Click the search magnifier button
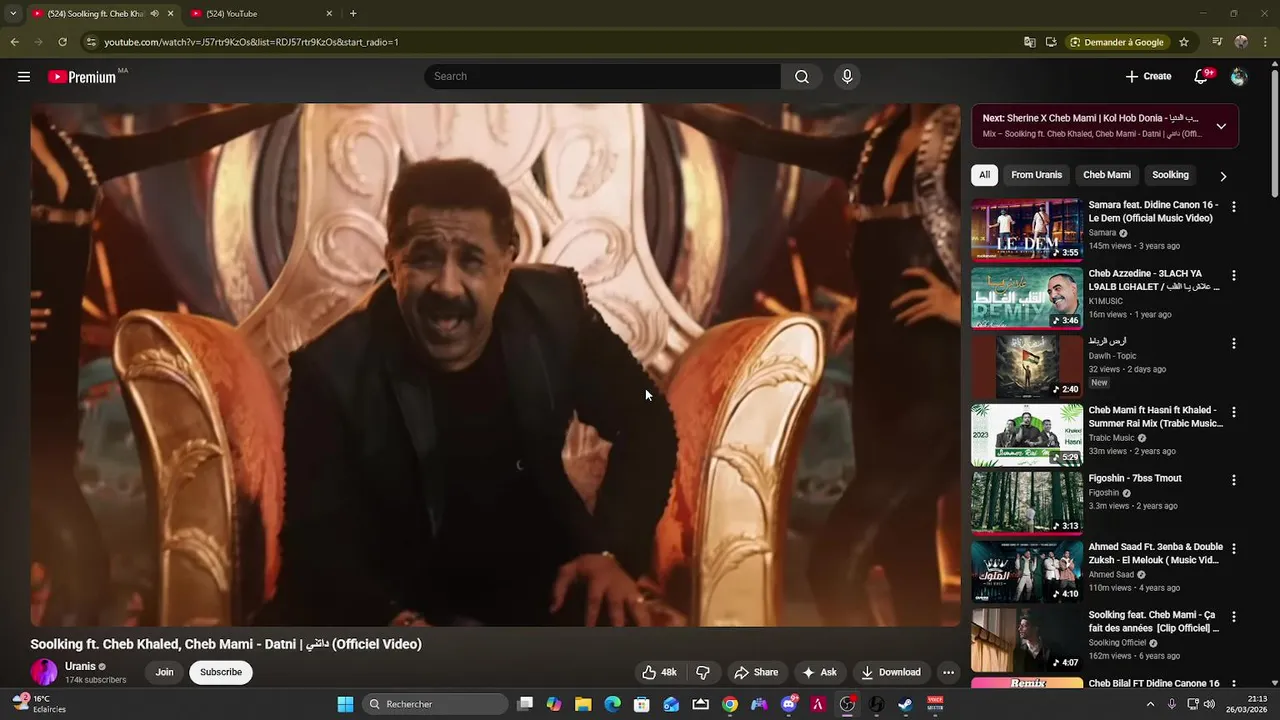 (802, 76)
